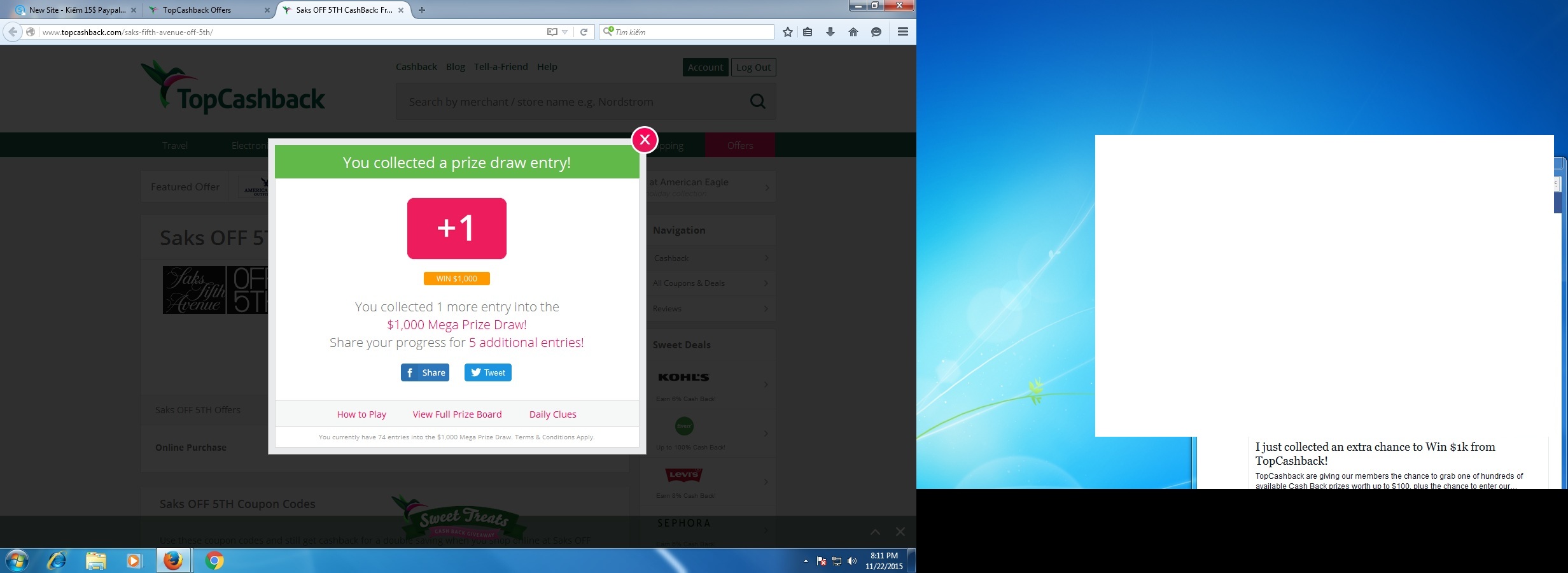Click the merchant search box

coord(573,102)
